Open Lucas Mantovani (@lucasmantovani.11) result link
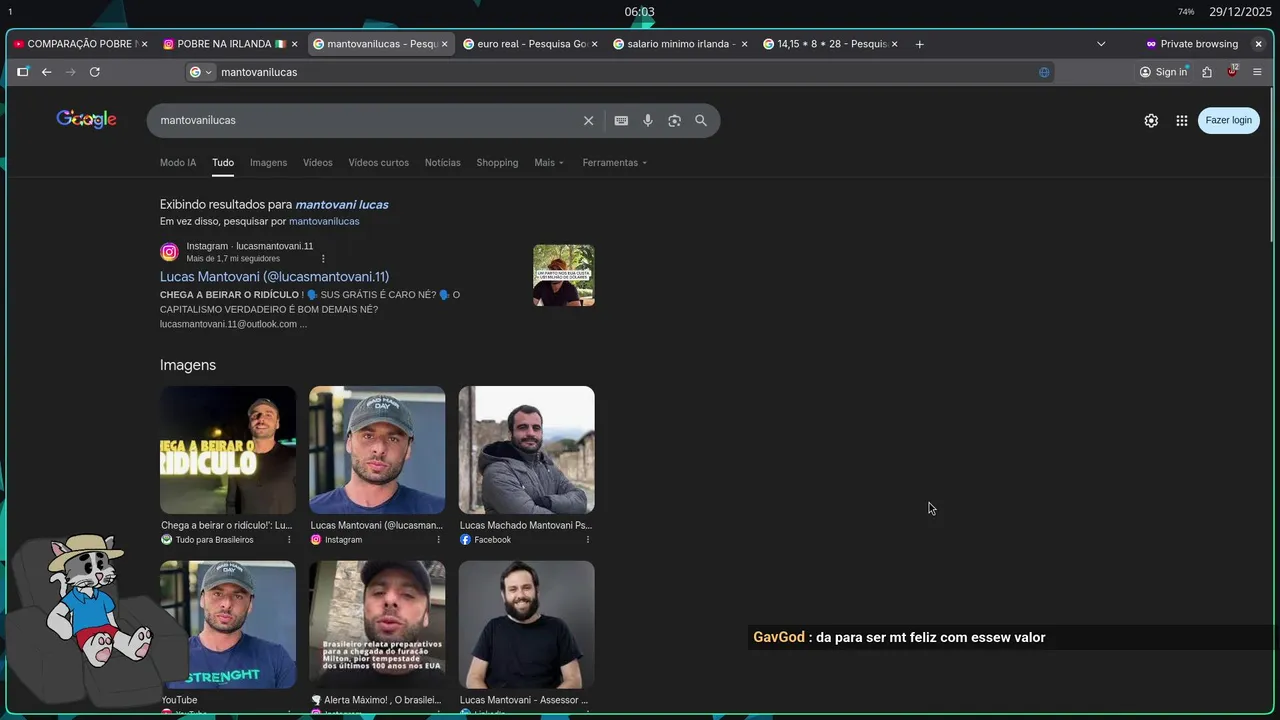 274,277
